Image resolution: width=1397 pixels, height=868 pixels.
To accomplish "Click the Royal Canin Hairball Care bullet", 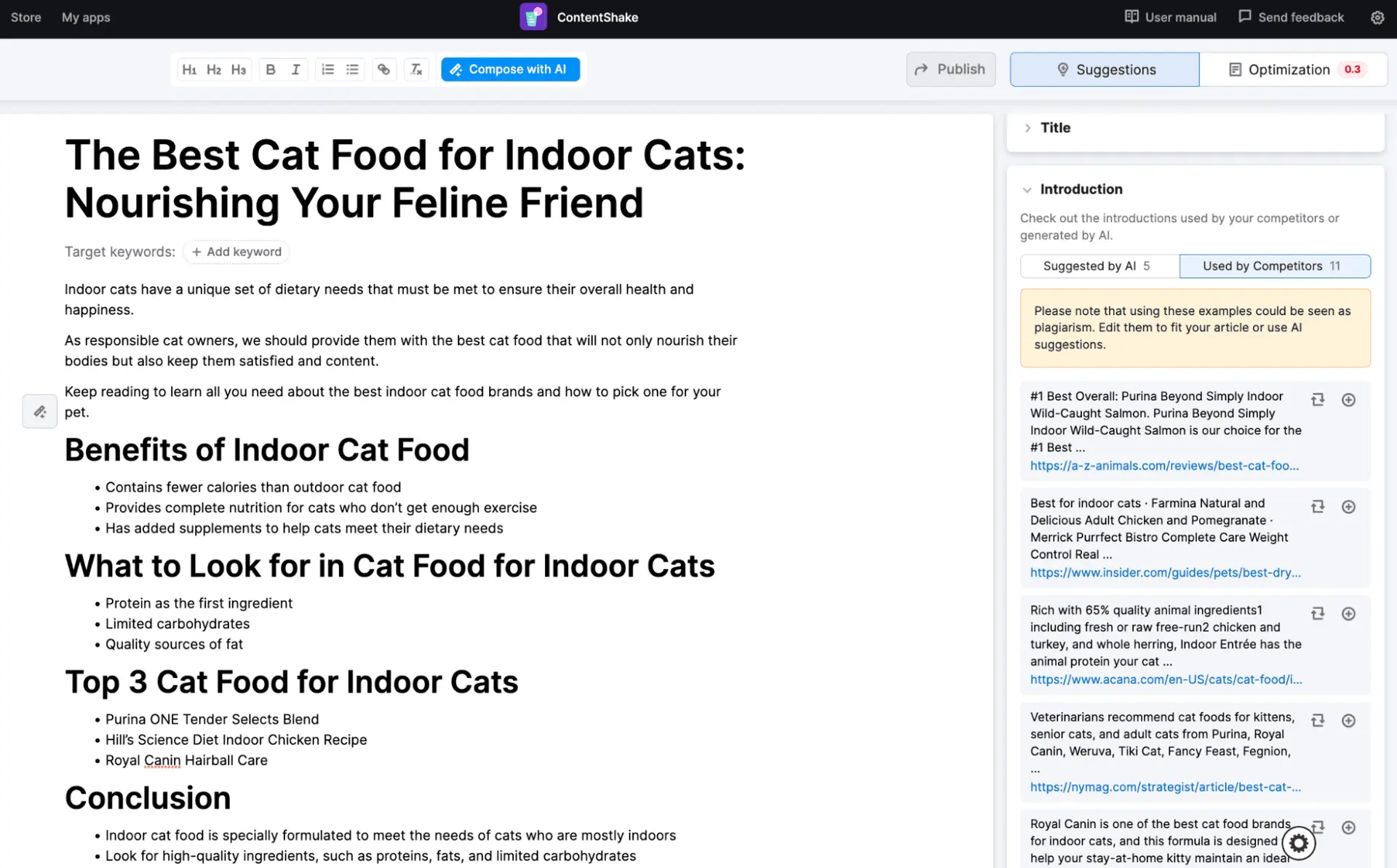I will pyautogui.click(x=186, y=760).
